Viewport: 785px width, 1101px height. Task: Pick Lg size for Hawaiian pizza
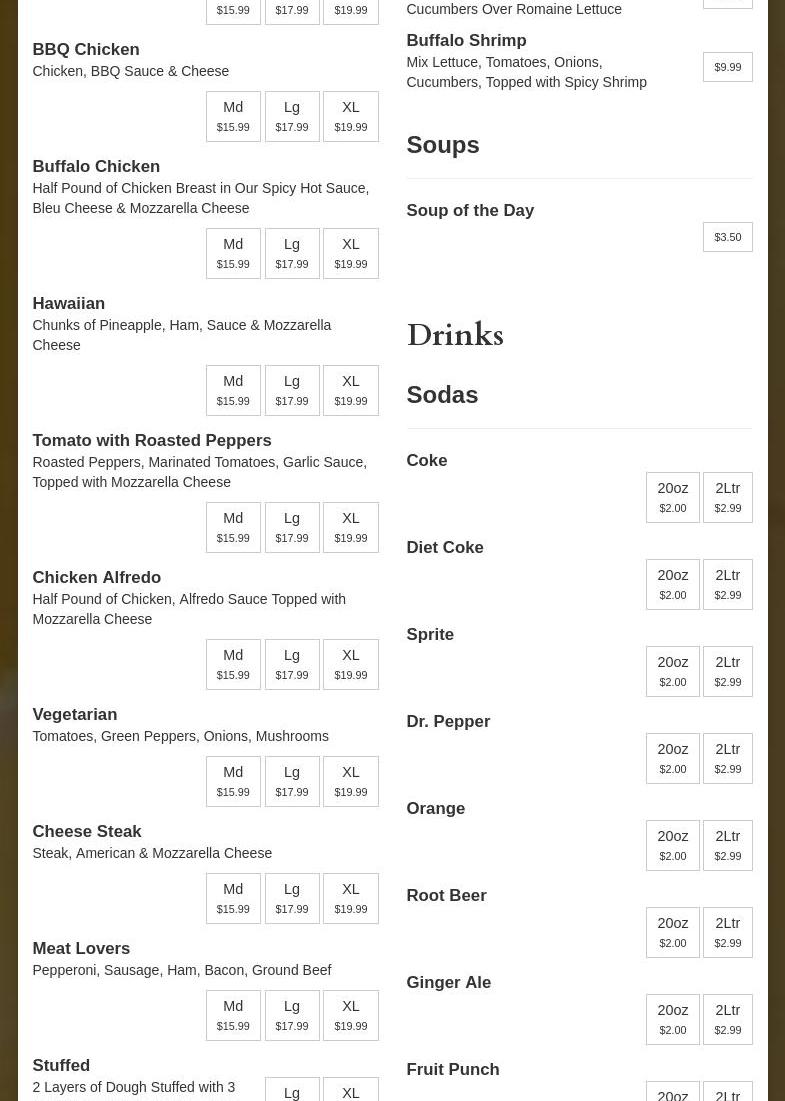292,390
